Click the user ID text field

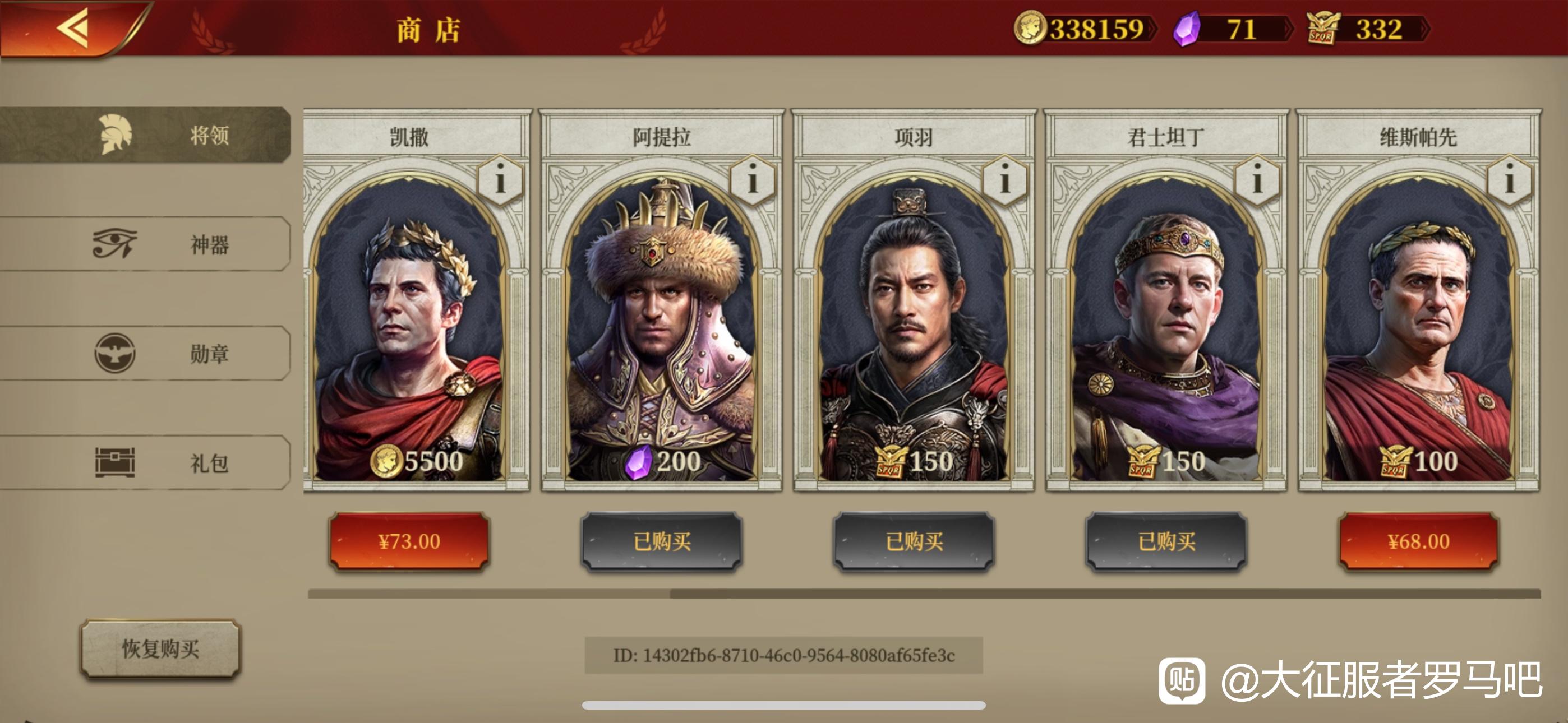pyautogui.click(x=783, y=655)
